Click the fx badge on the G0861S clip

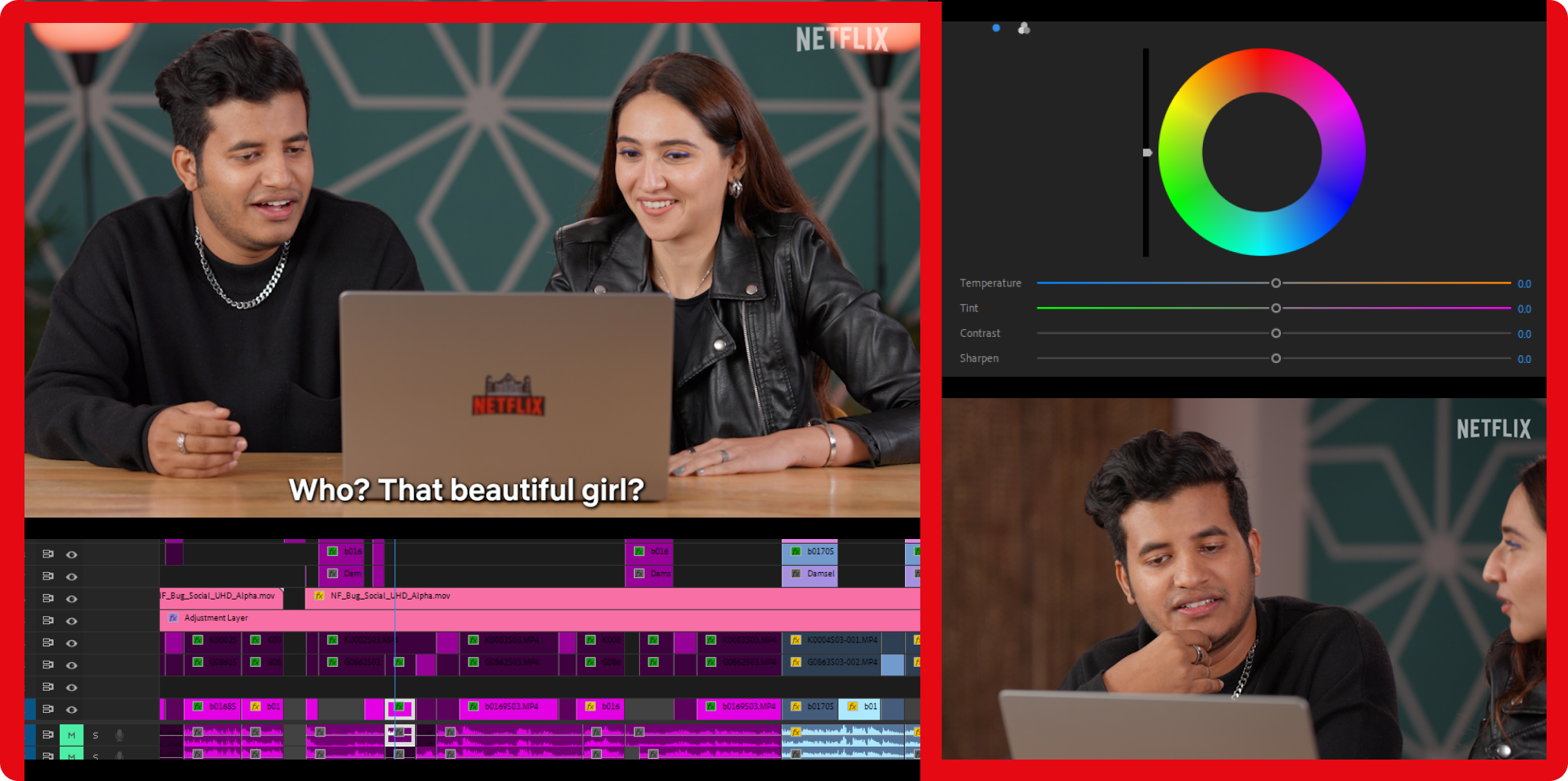pos(198,662)
